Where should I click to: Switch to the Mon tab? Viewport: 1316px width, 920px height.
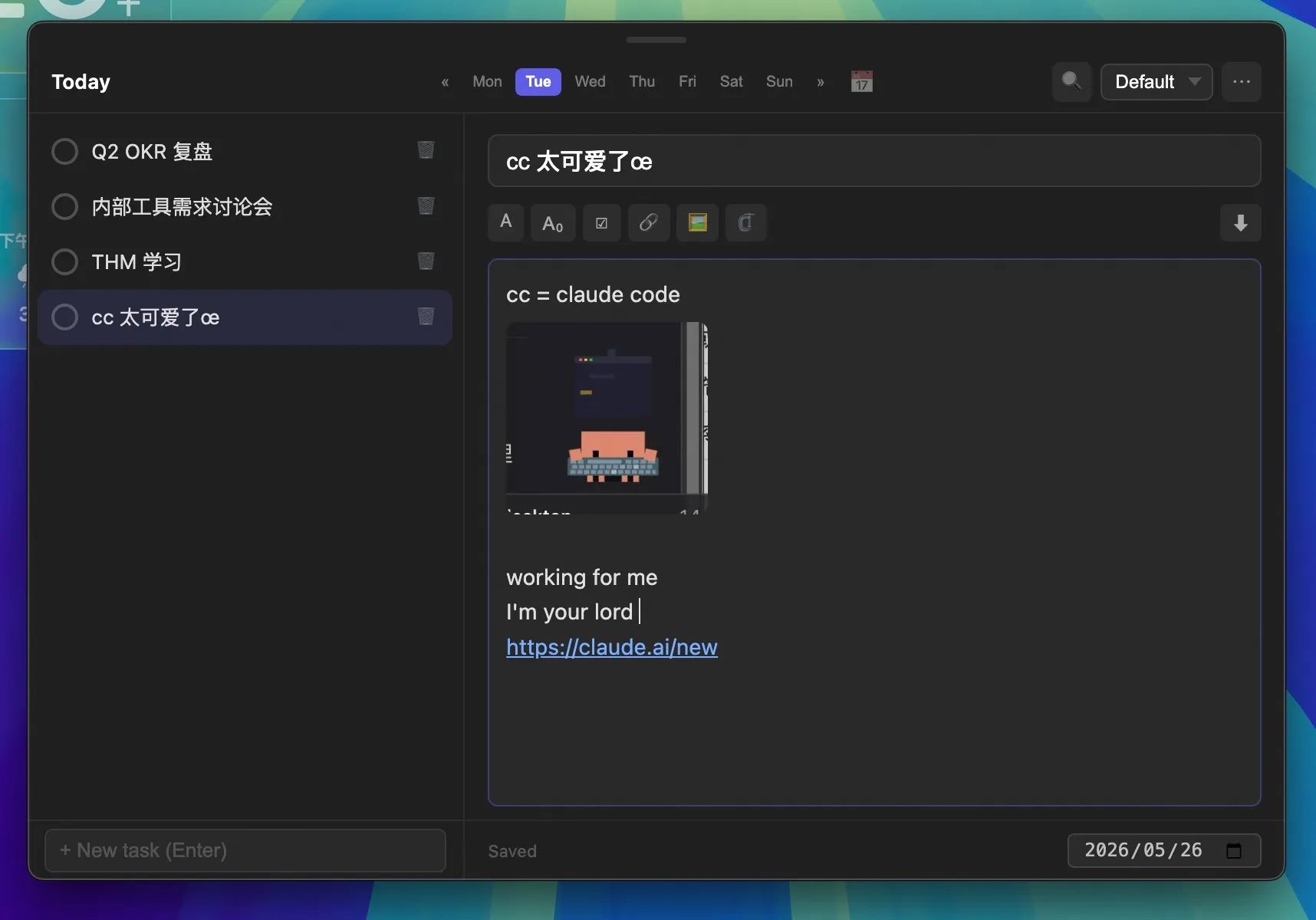(487, 82)
